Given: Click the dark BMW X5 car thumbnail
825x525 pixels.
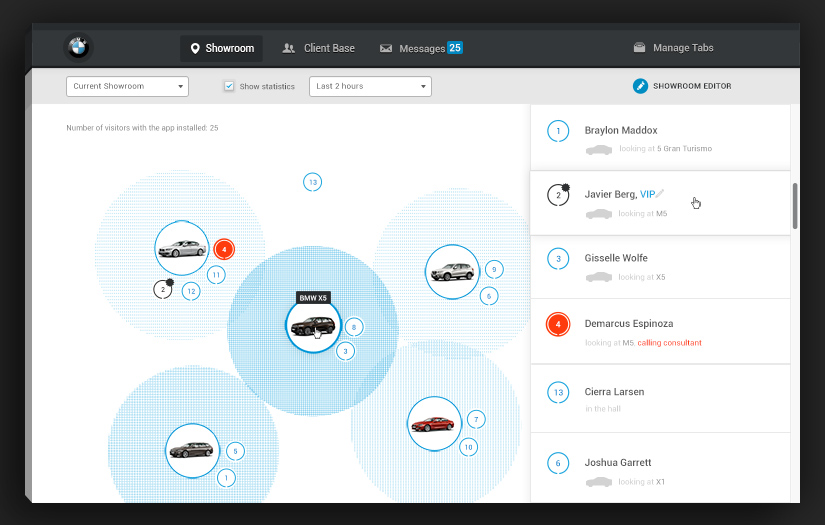Looking at the screenshot, I should (313, 326).
